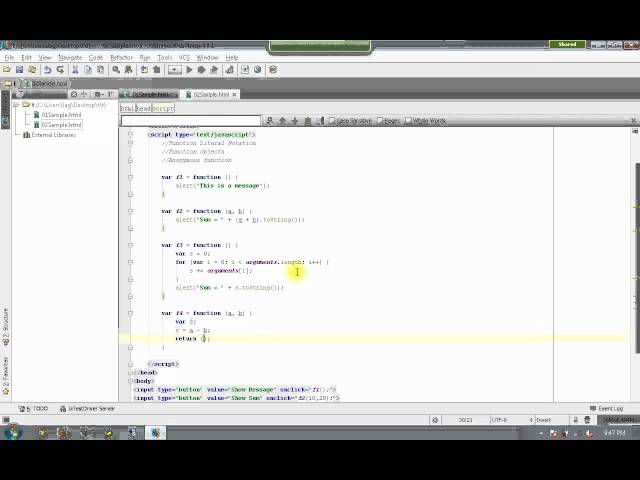This screenshot has height=480, width=640.
Task: Open the Help menu
Action: click(x=232, y=58)
